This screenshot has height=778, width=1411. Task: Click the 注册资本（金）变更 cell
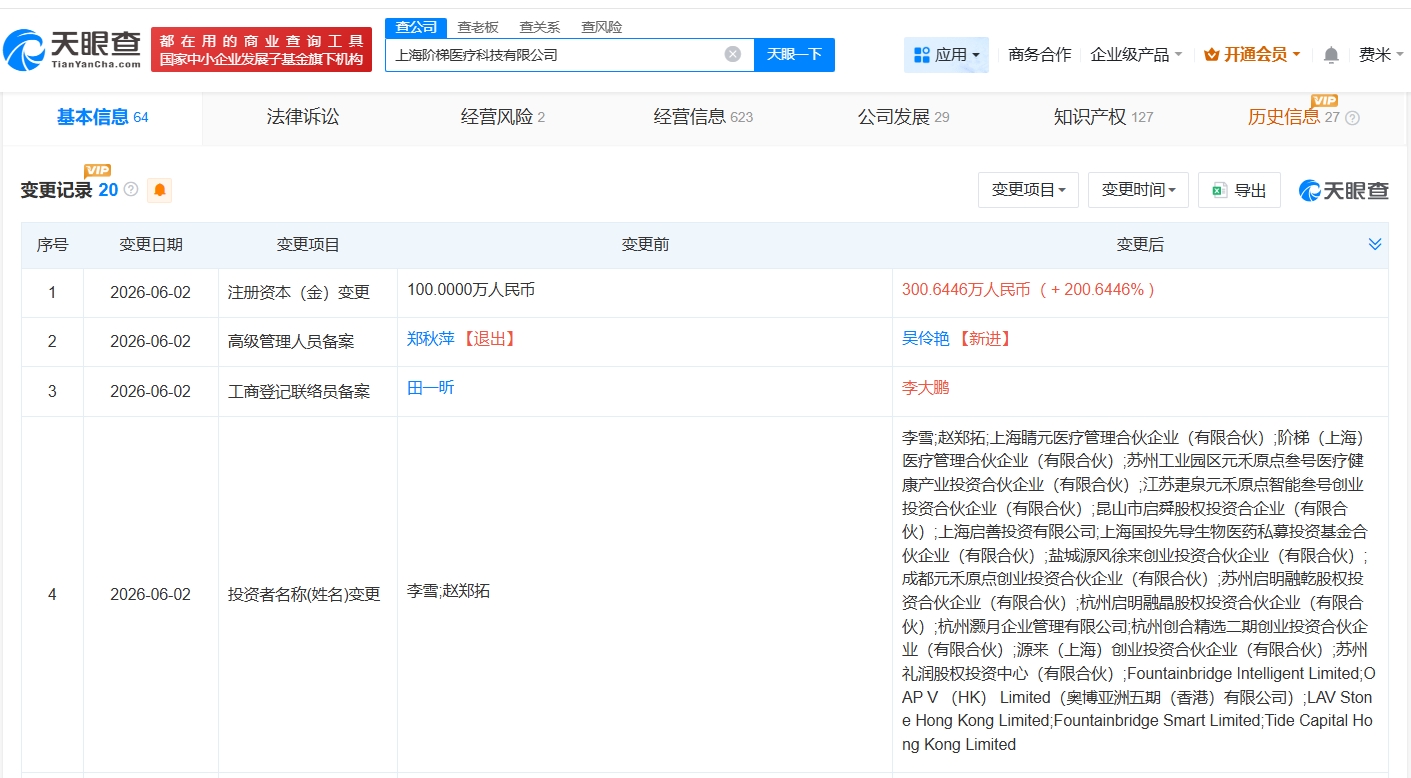click(308, 293)
